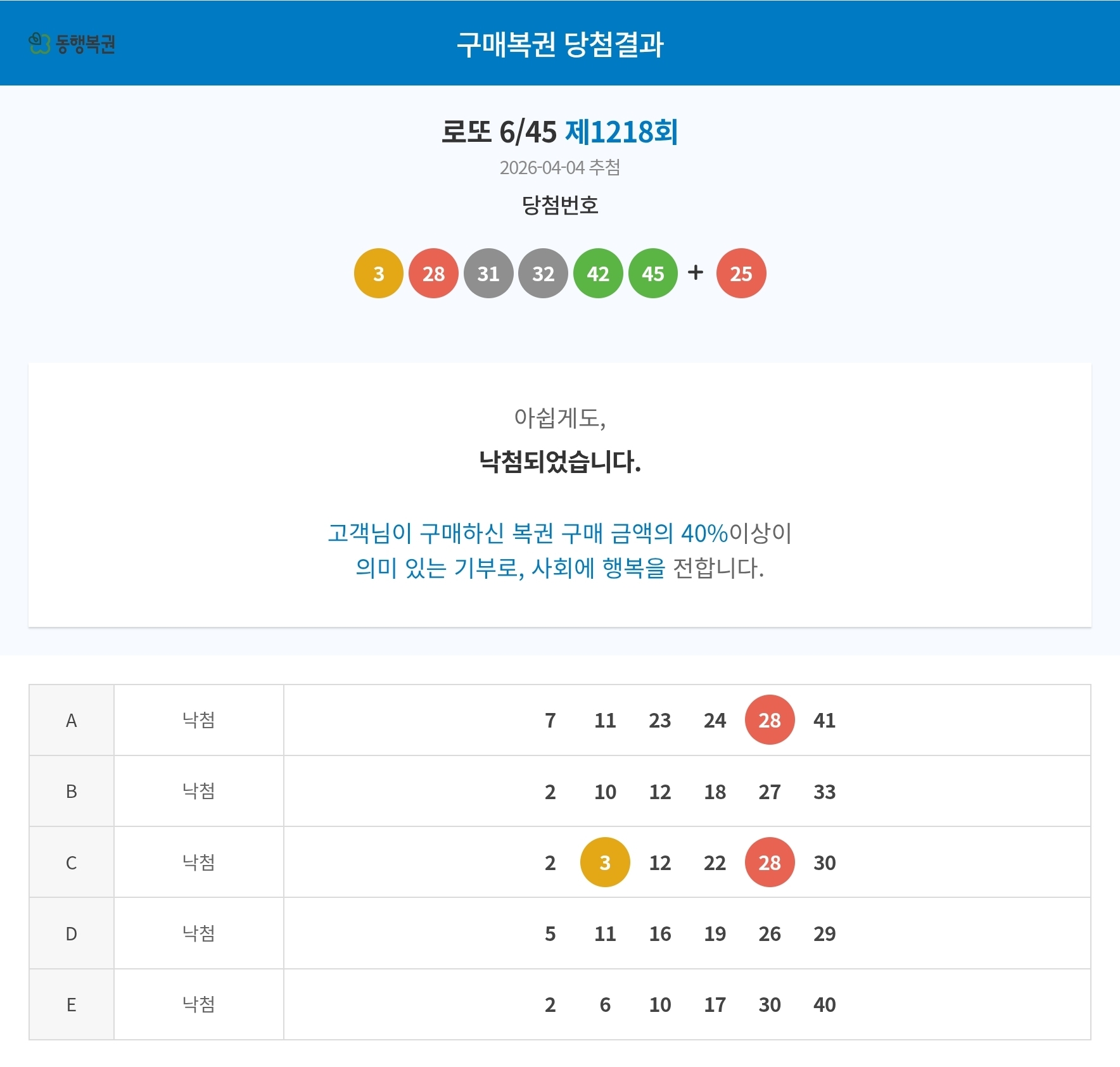Viewport: 1120px width, 1067px height.
Task: Click number 22 in row C
Action: pyautogui.click(x=715, y=862)
